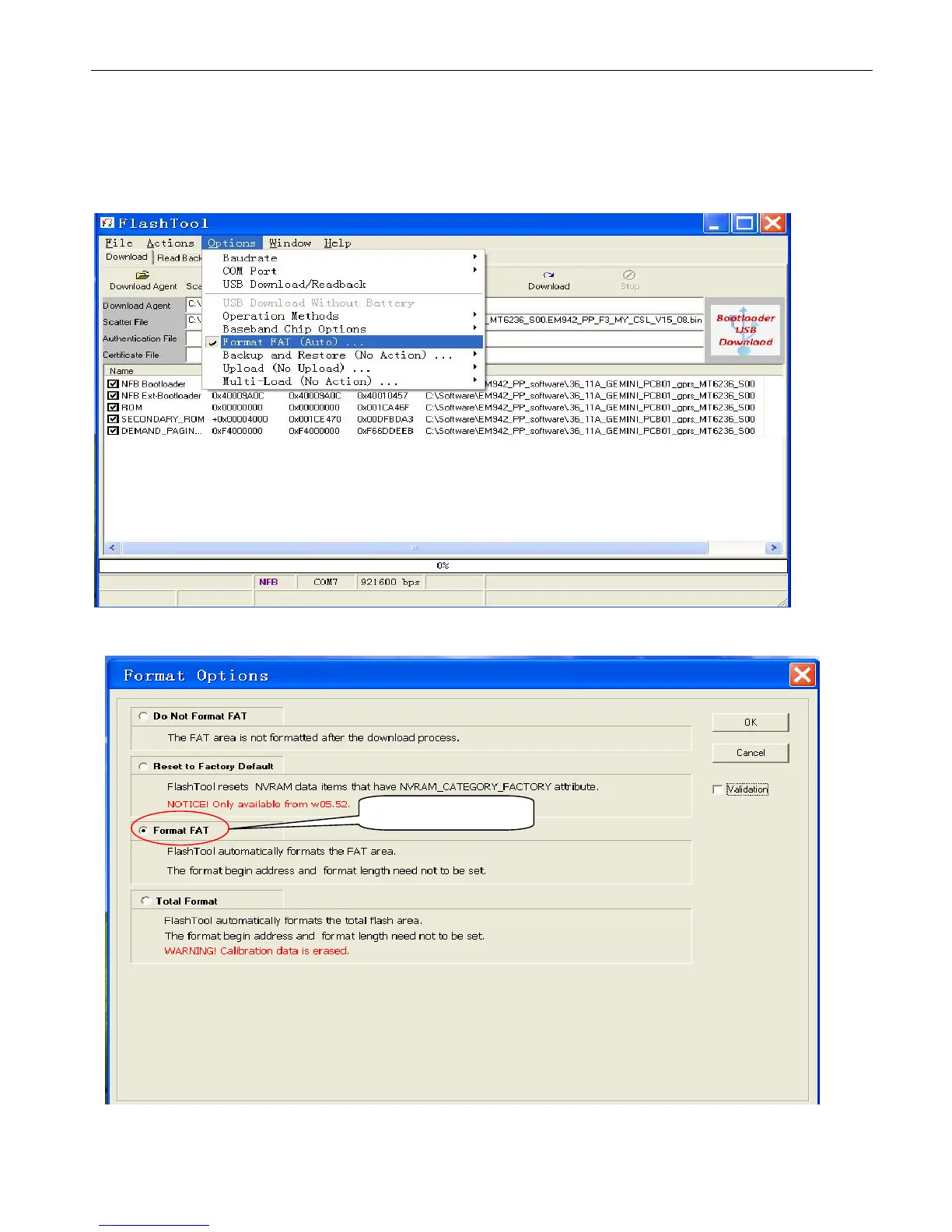
Task: Expand the Baudrate submenu
Action: pyautogui.click(x=343, y=257)
